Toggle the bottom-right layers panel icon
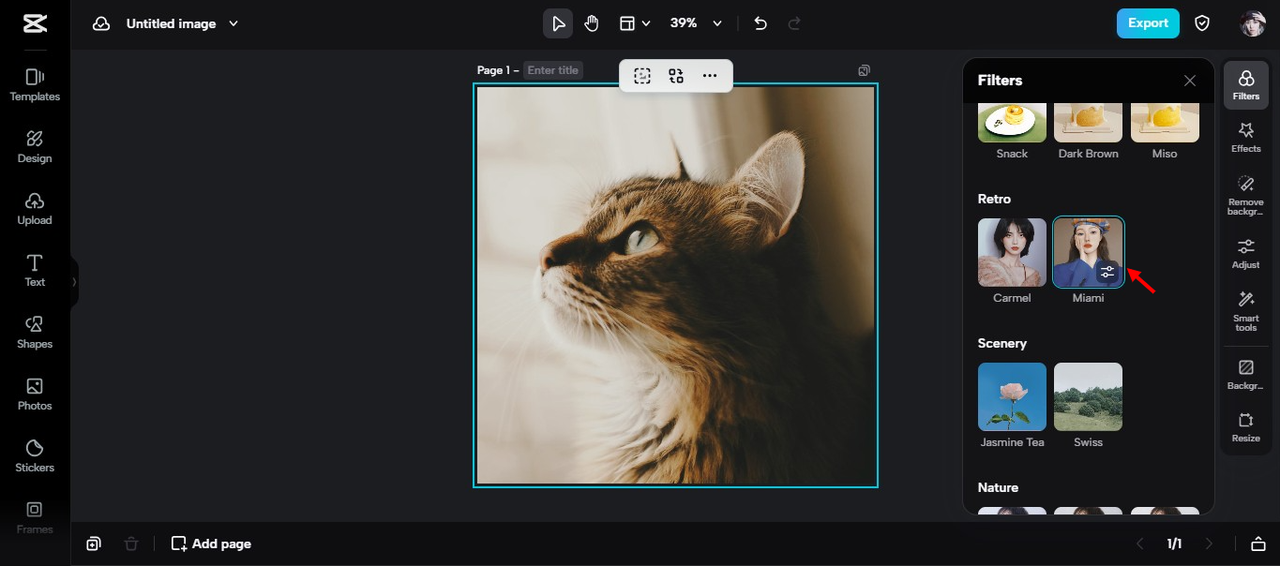The image size is (1280, 566). point(1257,544)
